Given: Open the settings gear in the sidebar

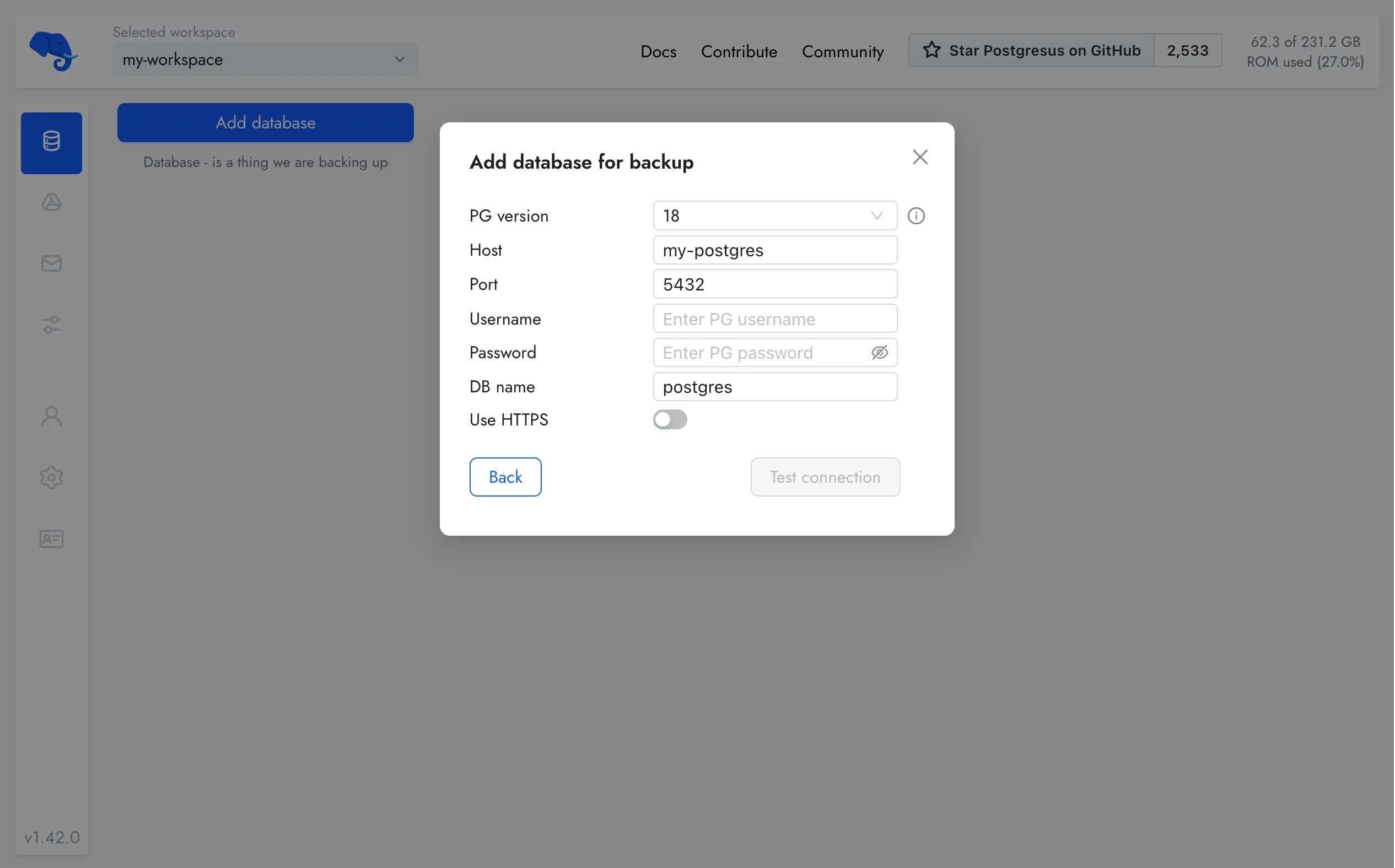Looking at the screenshot, I should (x=51, y=478).
